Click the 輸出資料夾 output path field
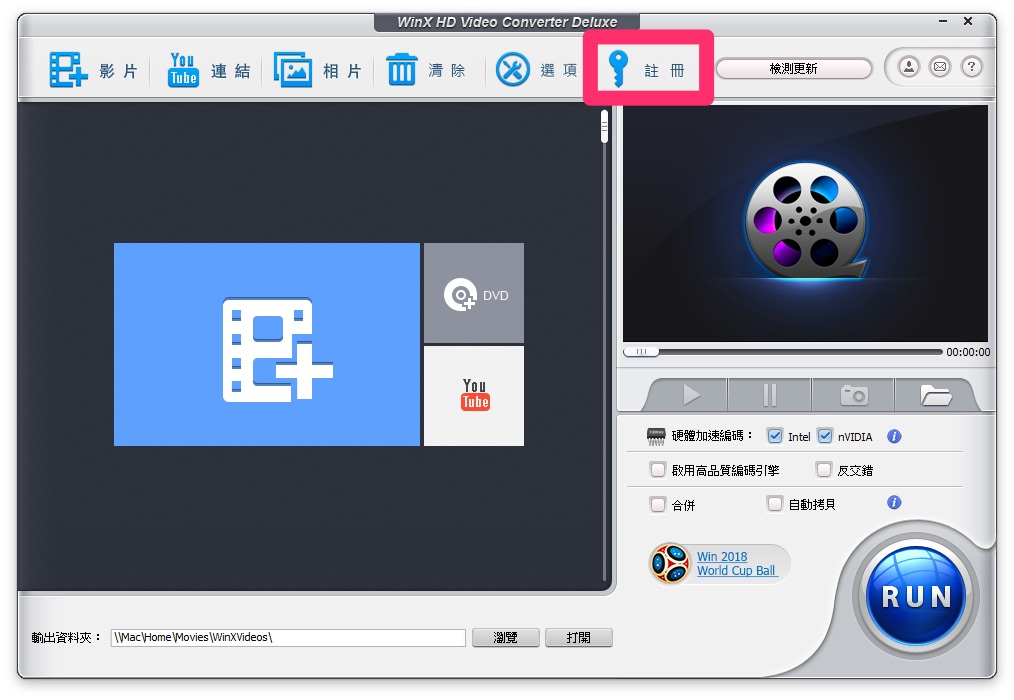The height and width of the screenshot is (700, 1014). point(288,637)
